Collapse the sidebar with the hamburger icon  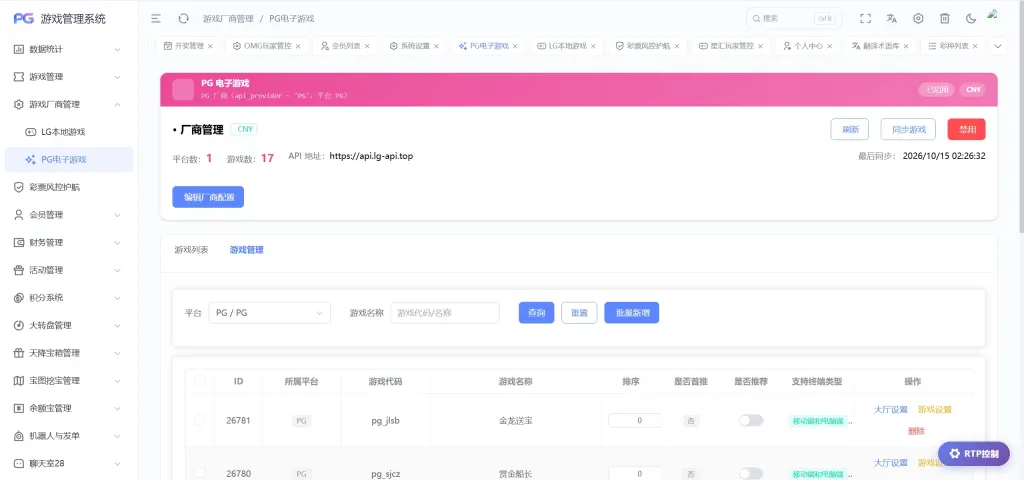[x=156, y=19]
